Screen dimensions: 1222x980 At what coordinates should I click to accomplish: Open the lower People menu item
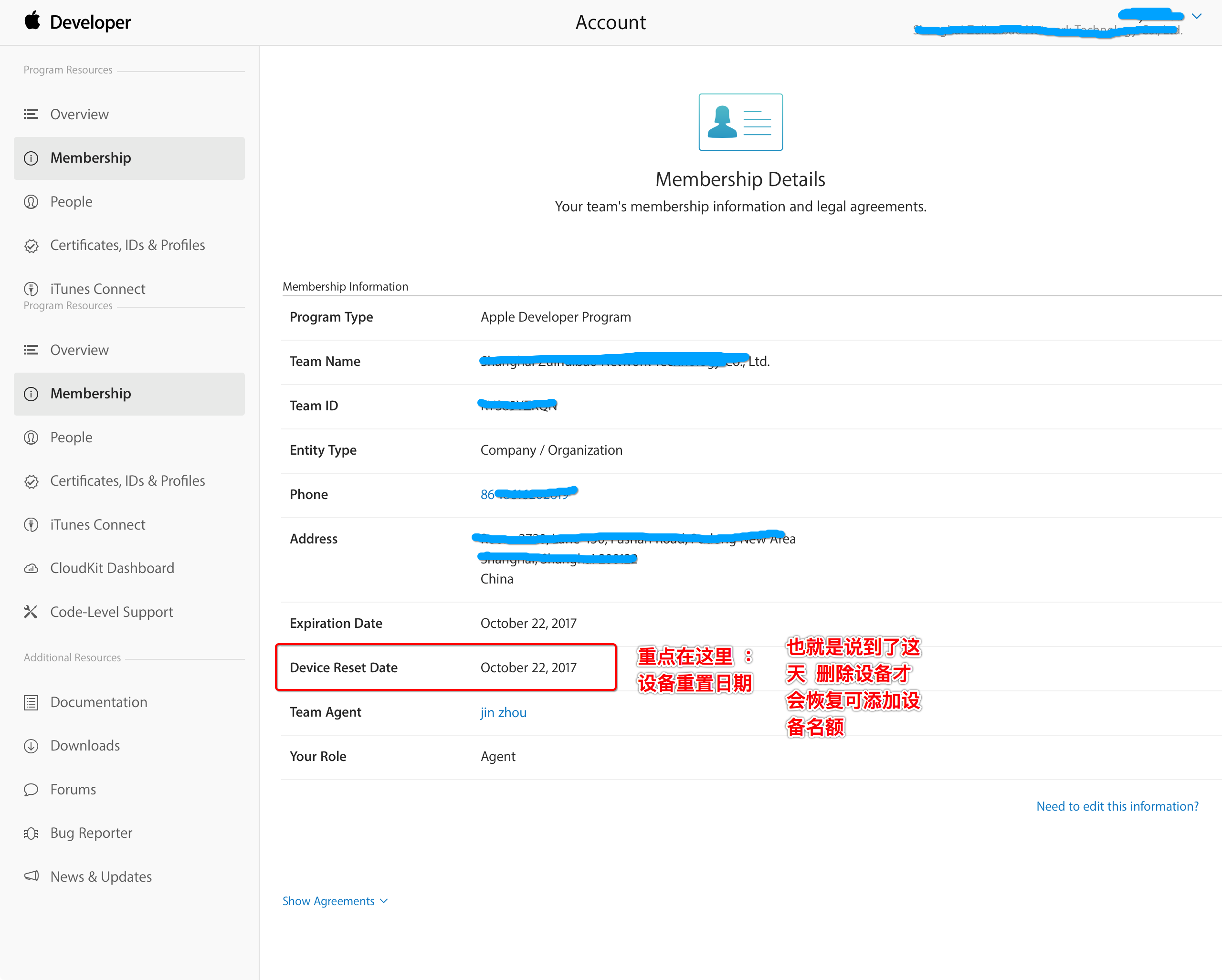click(71, 438)
